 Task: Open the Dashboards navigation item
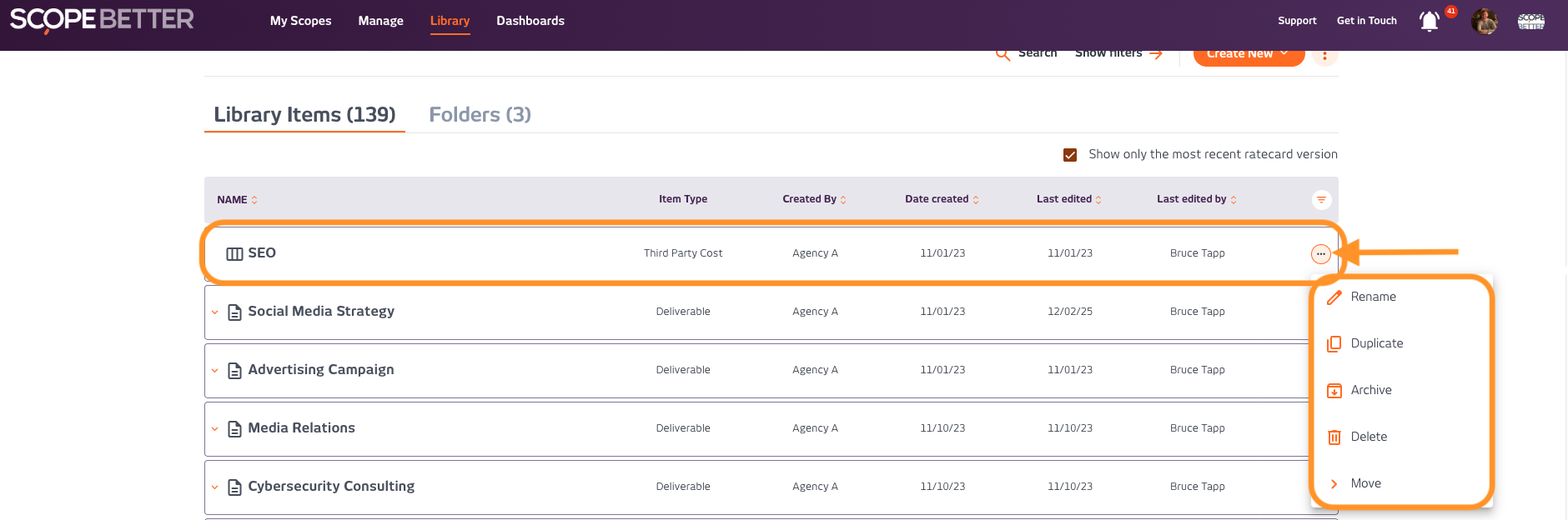coord(530,21)
